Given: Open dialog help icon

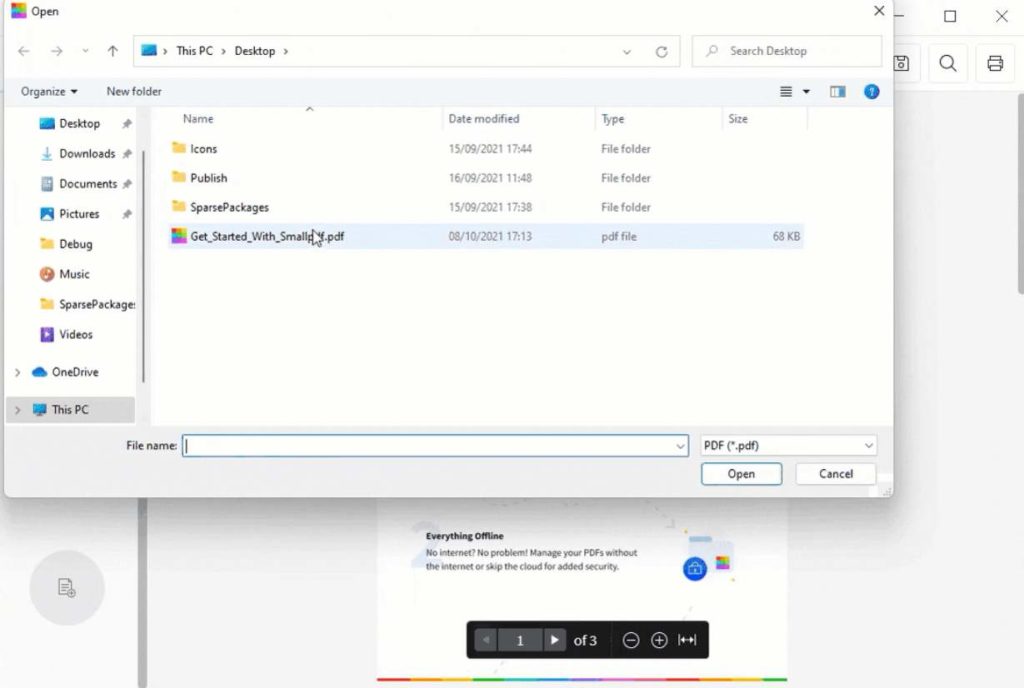Looking at the screenshot, I should click(x=871, y=92).
